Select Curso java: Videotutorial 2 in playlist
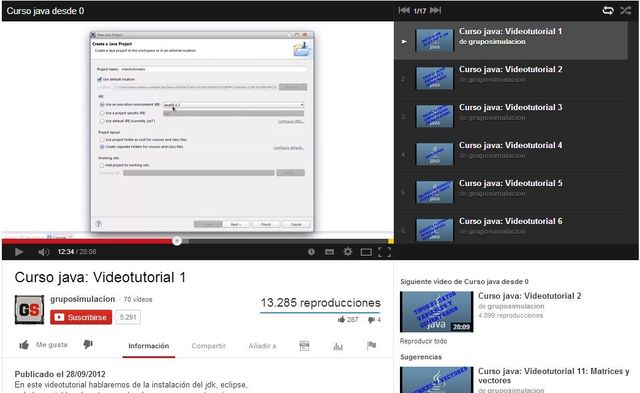The image size is (640, 393). click(x=511, y=78)
